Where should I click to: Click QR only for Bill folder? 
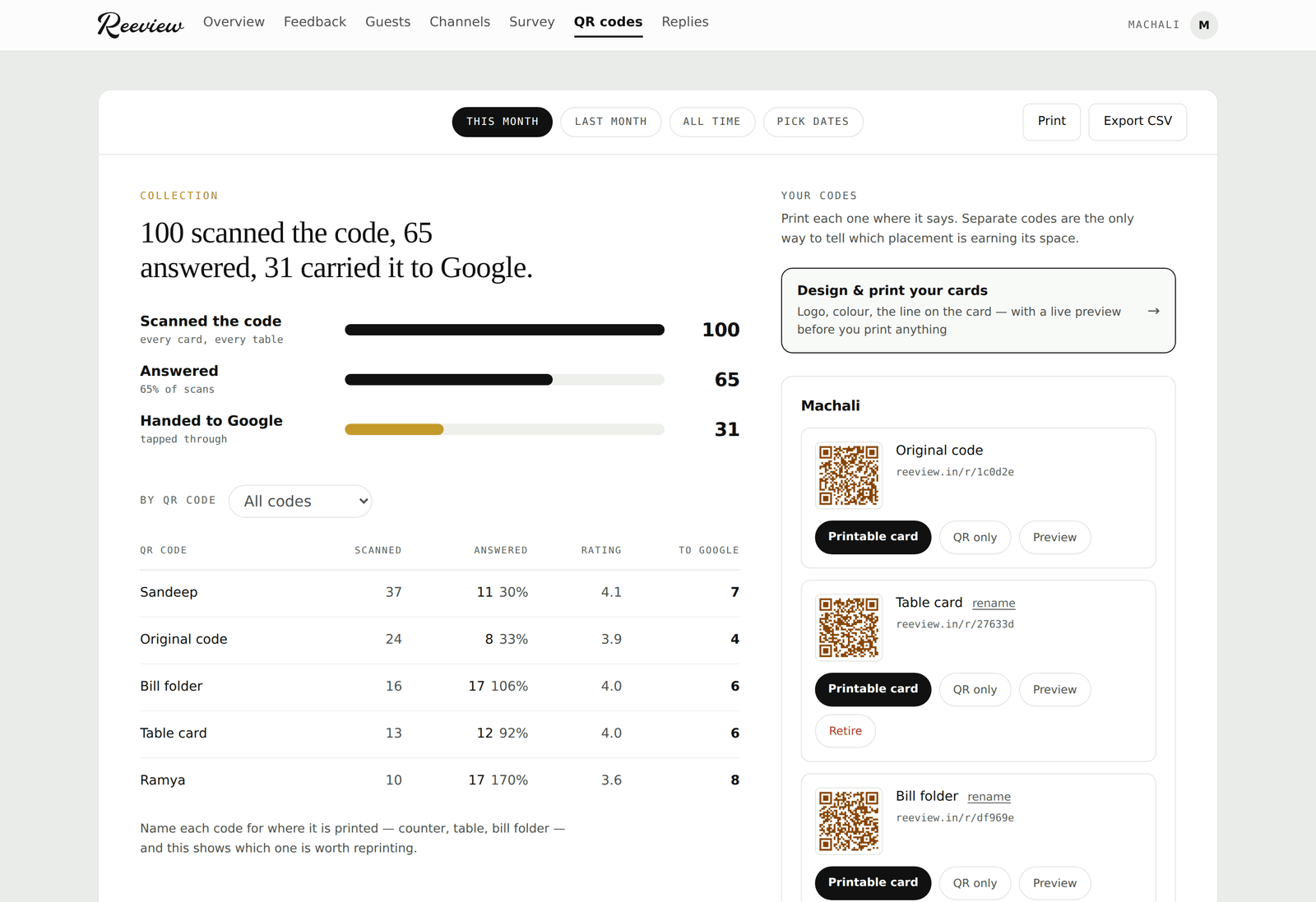(x=975, y=883)
